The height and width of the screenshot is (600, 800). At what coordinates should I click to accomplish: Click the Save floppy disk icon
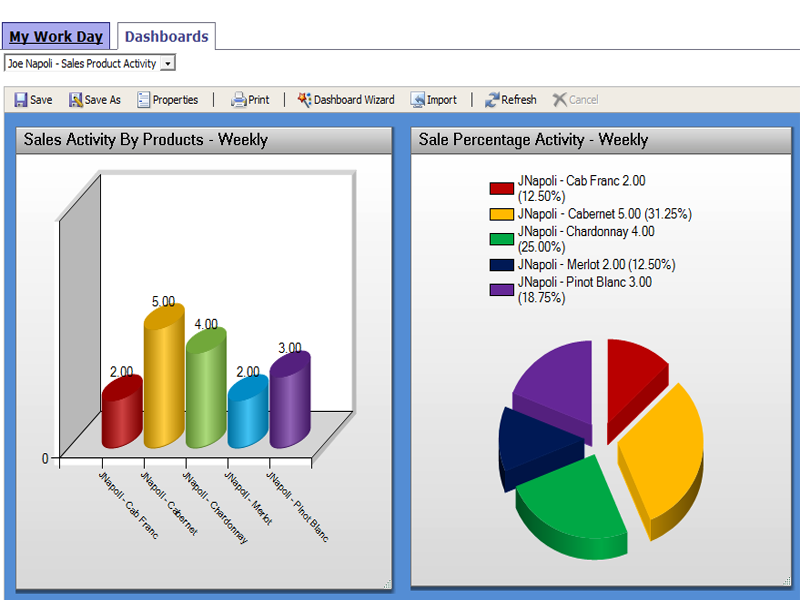pyautogui.click(x=20, y=100)
